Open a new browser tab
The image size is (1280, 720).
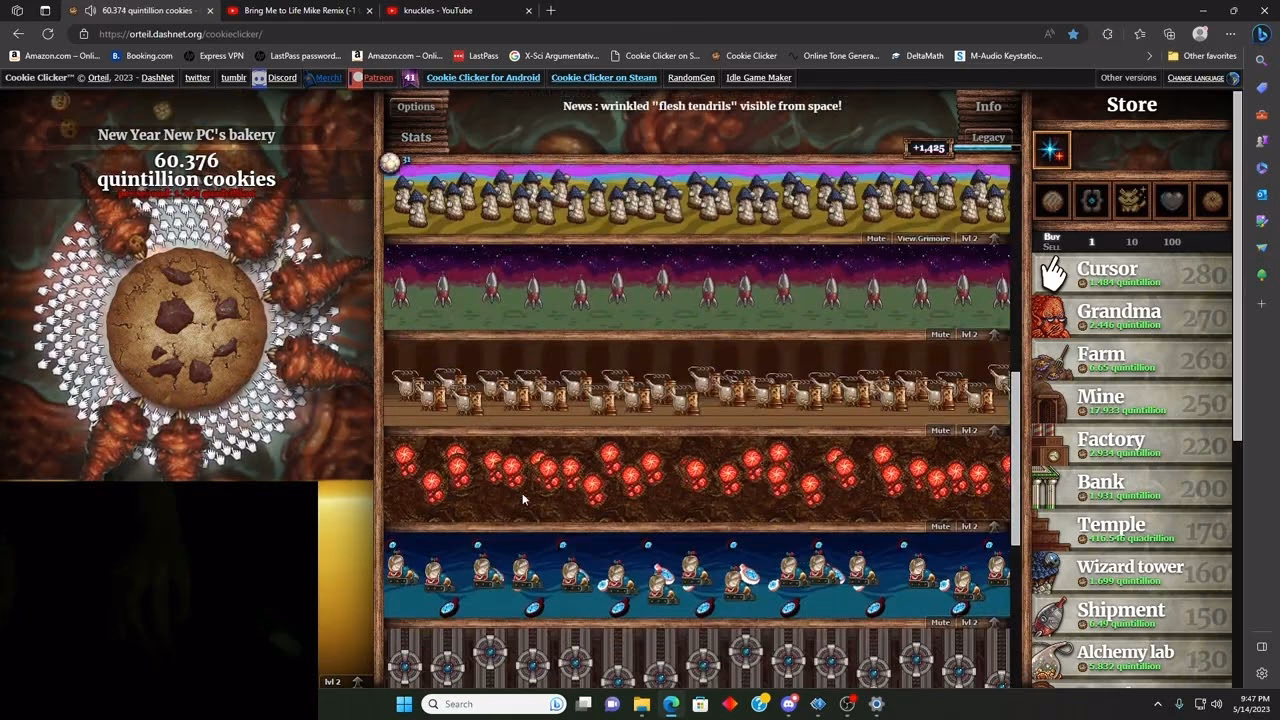[551, 11]
